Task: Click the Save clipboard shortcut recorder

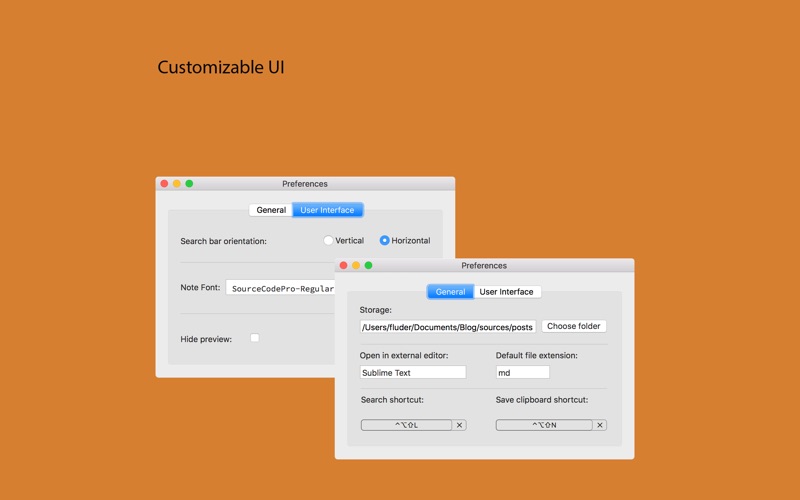Action: click(544, 425)
